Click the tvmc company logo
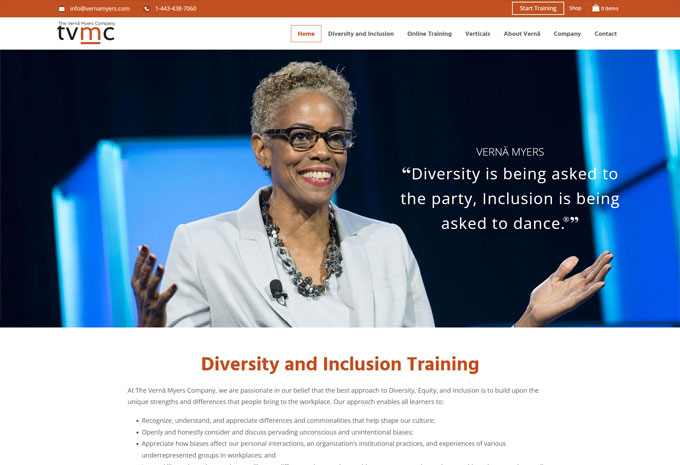Viewport: 680px width, 465px height. tap(86, 33)
